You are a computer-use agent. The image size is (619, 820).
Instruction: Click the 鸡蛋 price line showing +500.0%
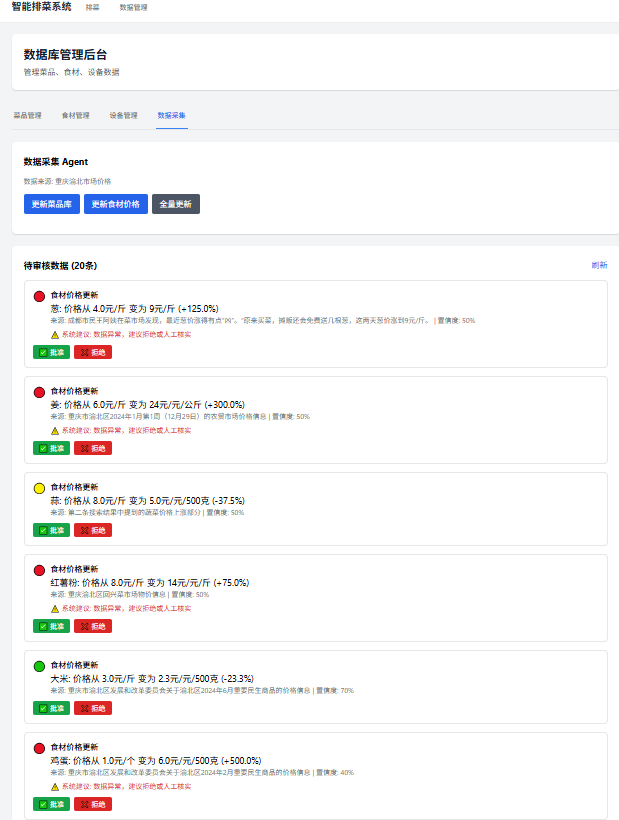(x=156, y=761)
